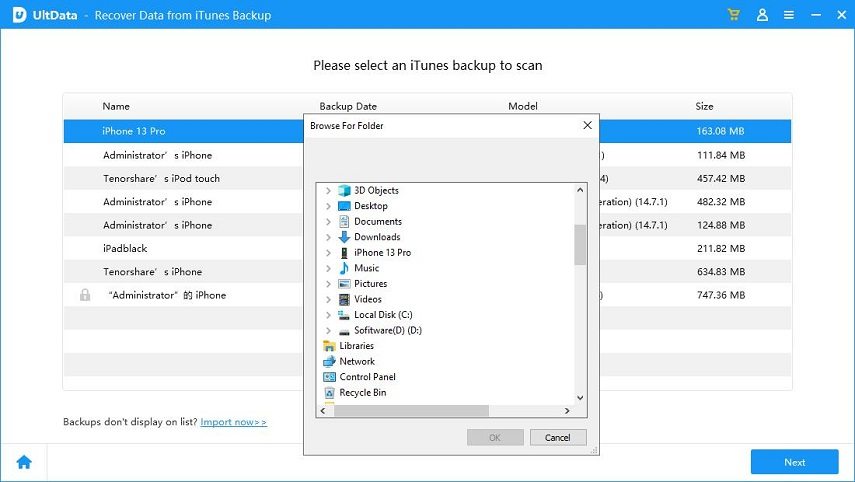Select the Software(D) (D:) drive icon

pyautogui.click(x=344, y=331)
